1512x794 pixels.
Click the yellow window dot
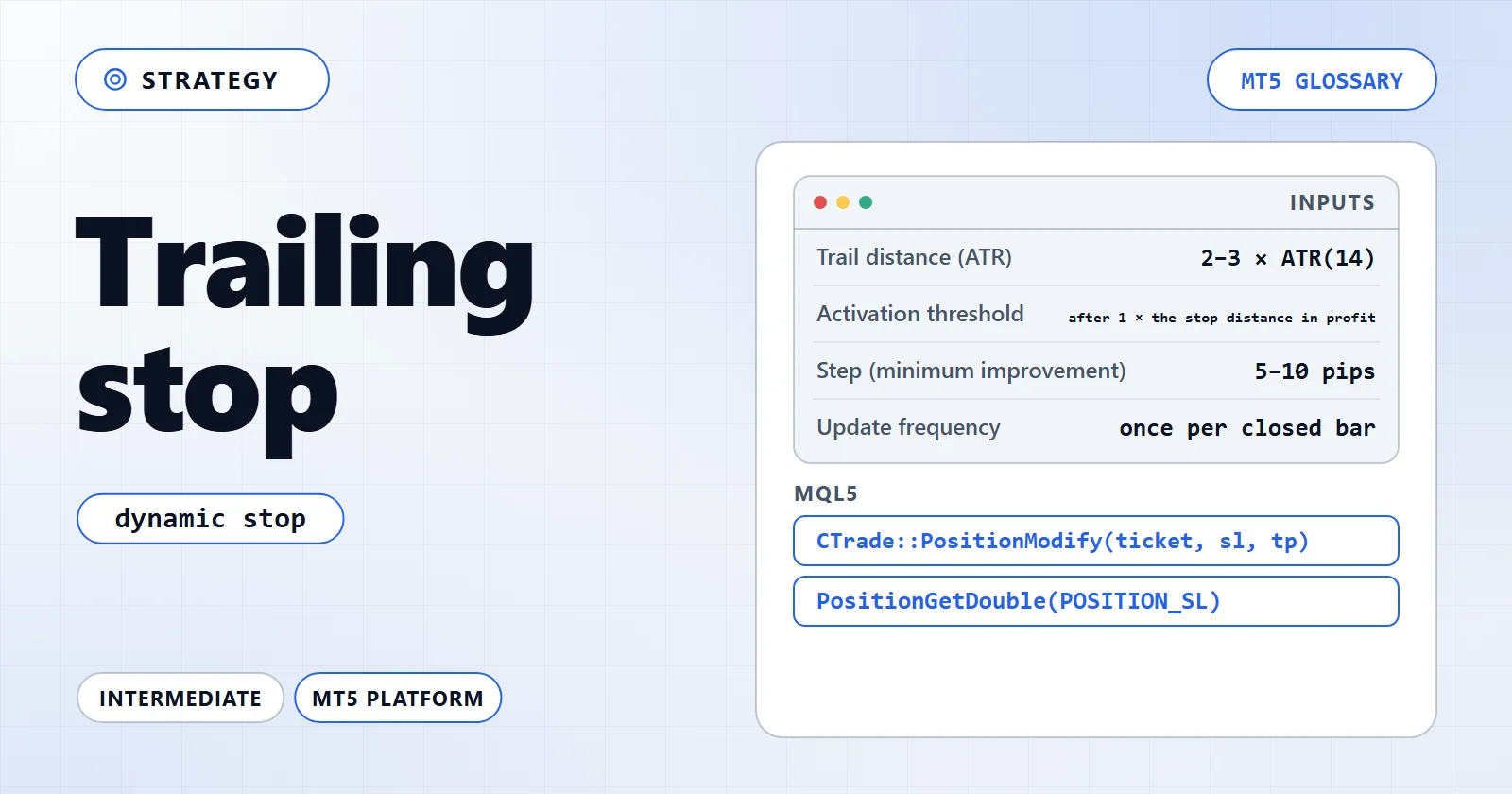coord(843,202)
